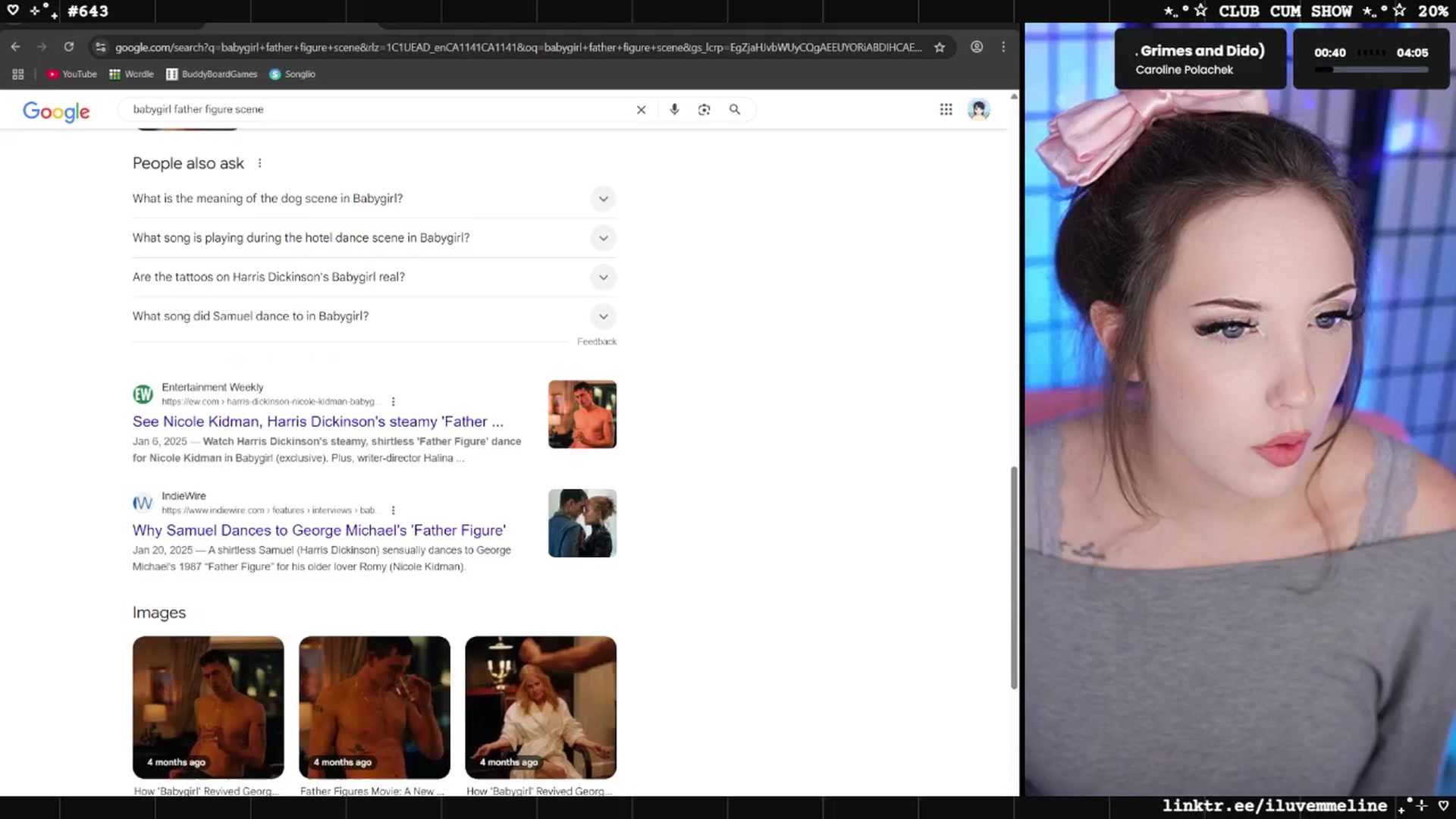
Task: Open IndieWire result options menu
Action: click(393, 510)
